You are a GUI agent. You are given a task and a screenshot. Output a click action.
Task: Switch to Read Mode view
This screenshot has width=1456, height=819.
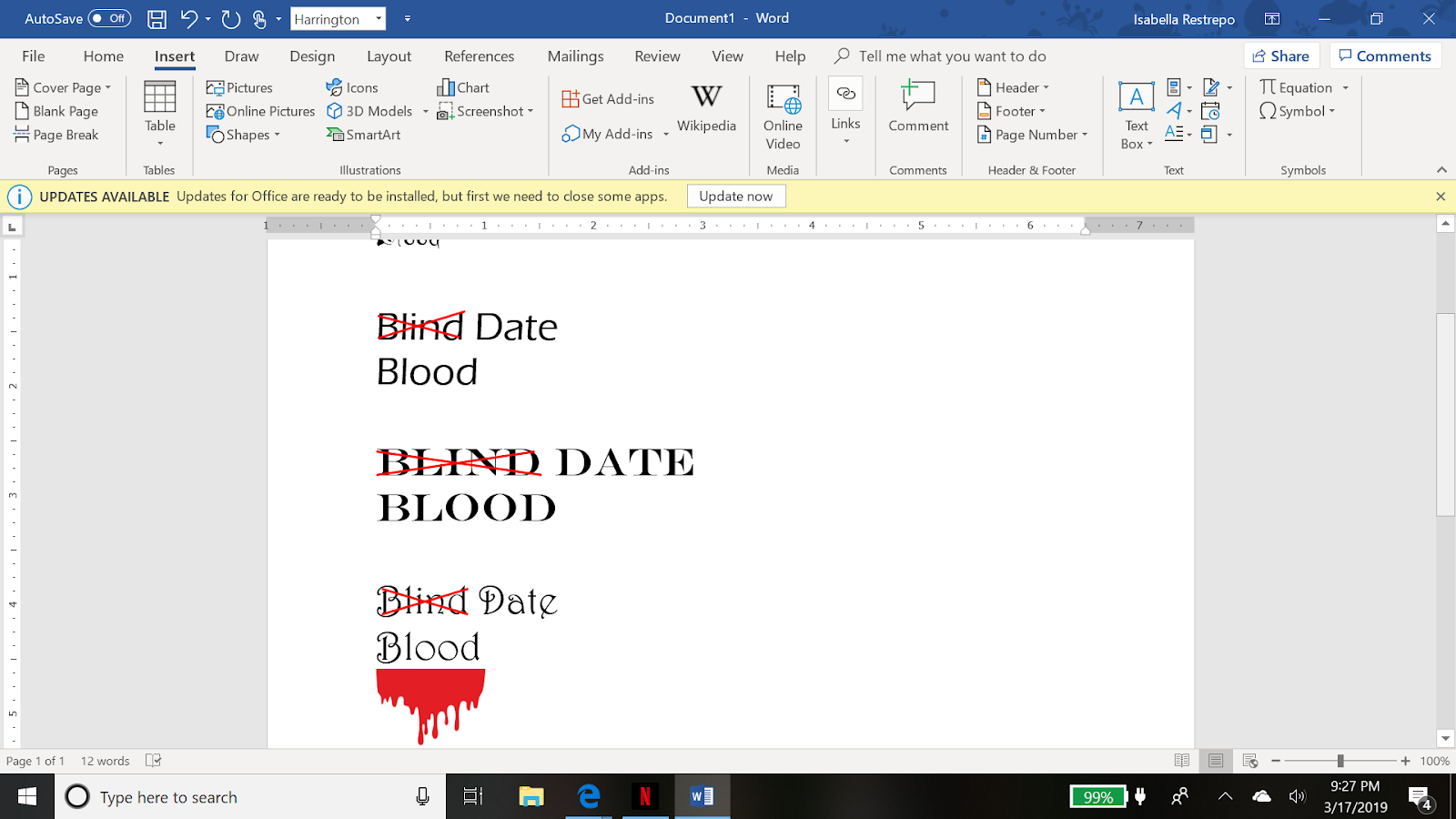point(1181,761)
